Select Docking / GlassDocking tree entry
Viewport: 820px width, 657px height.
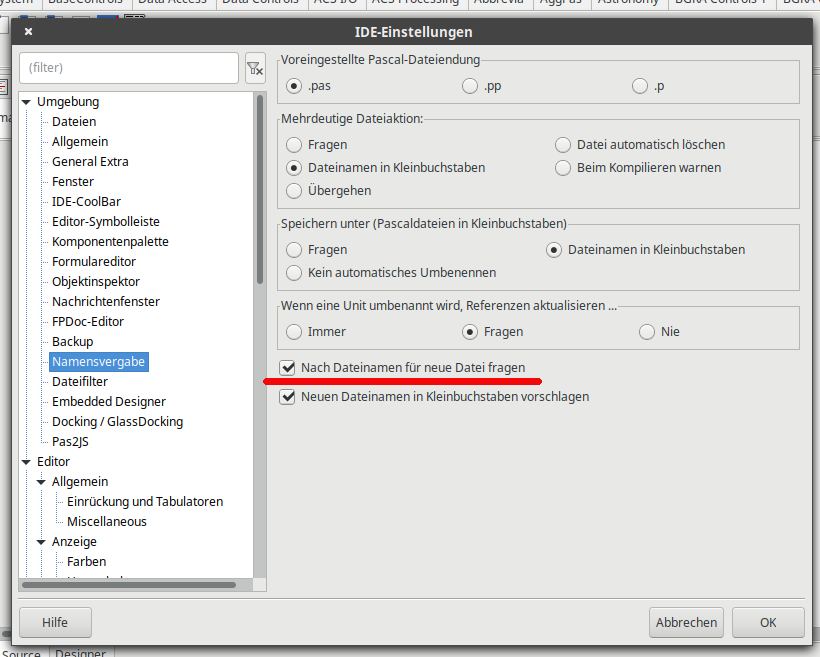click(x=117, y=422)
